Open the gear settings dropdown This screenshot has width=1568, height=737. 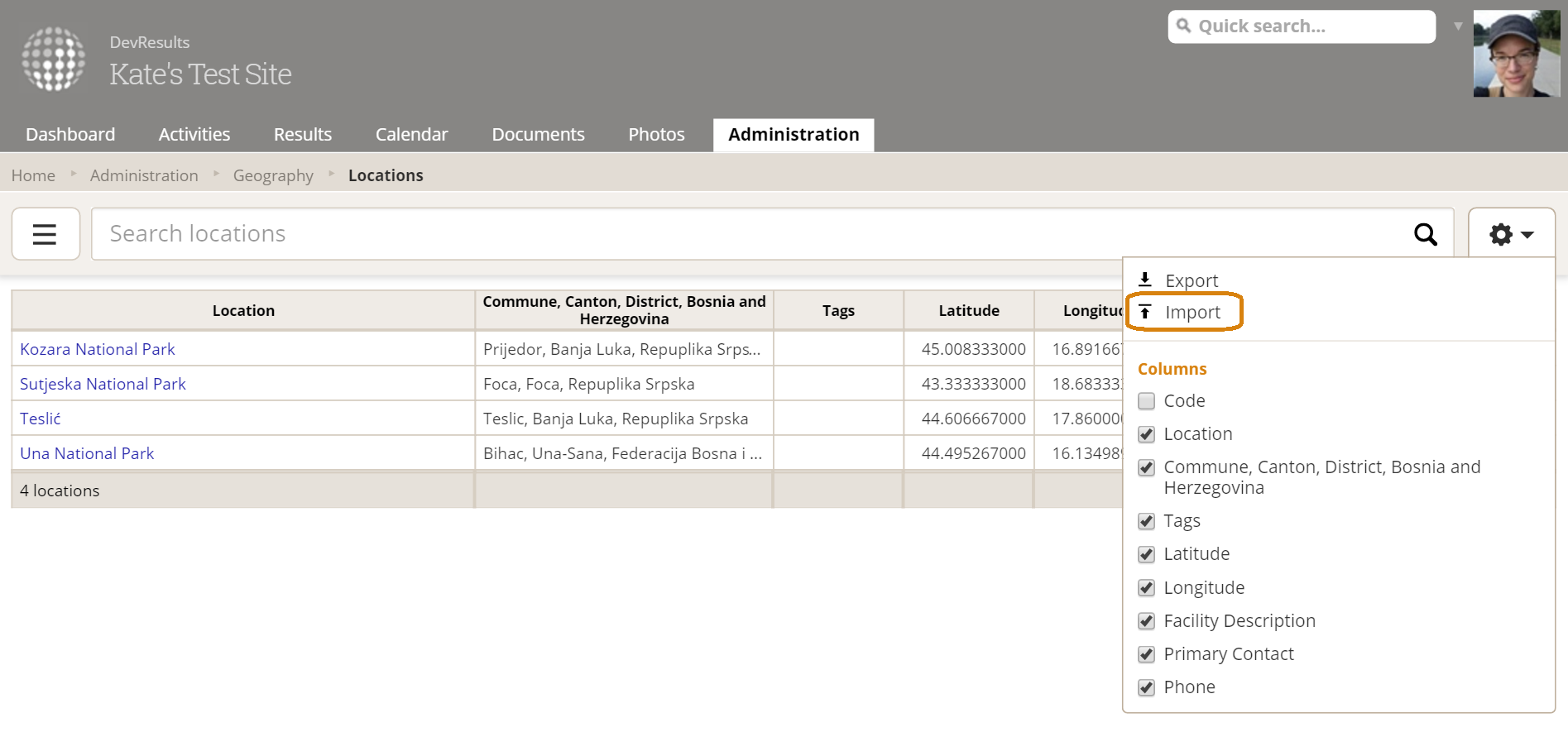click(1511, 234)
